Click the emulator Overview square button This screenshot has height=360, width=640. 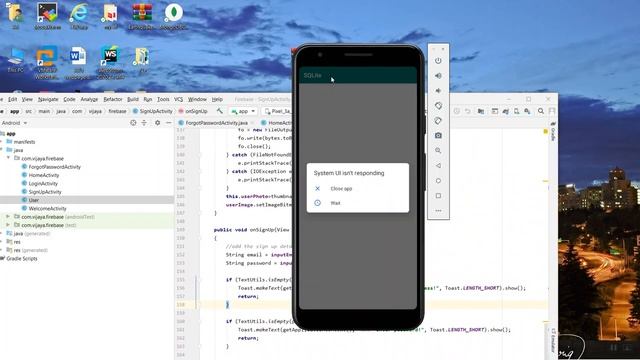438,196
